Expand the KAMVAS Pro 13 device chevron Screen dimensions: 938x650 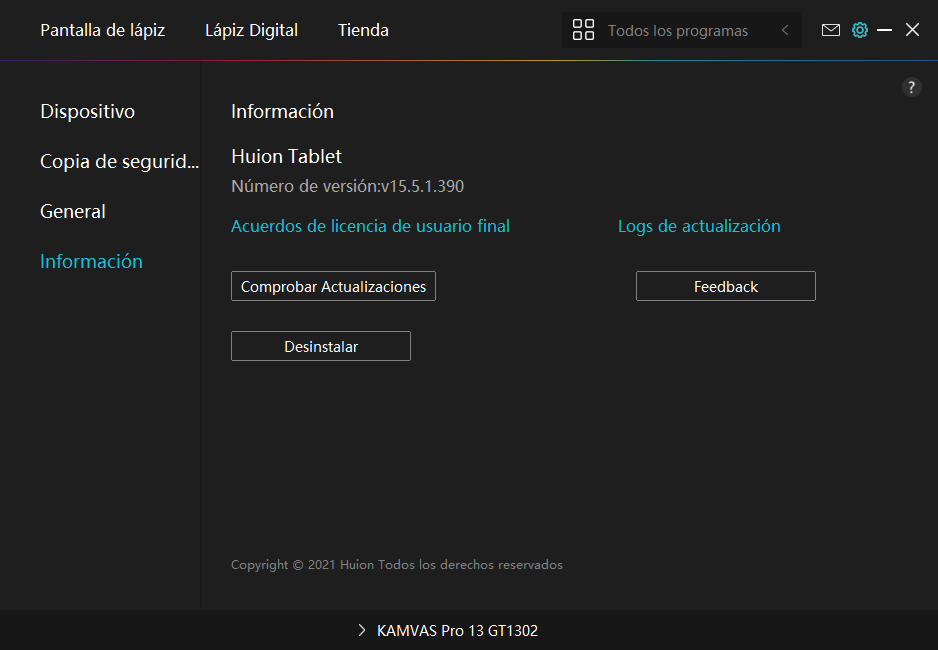pos(362,631)
